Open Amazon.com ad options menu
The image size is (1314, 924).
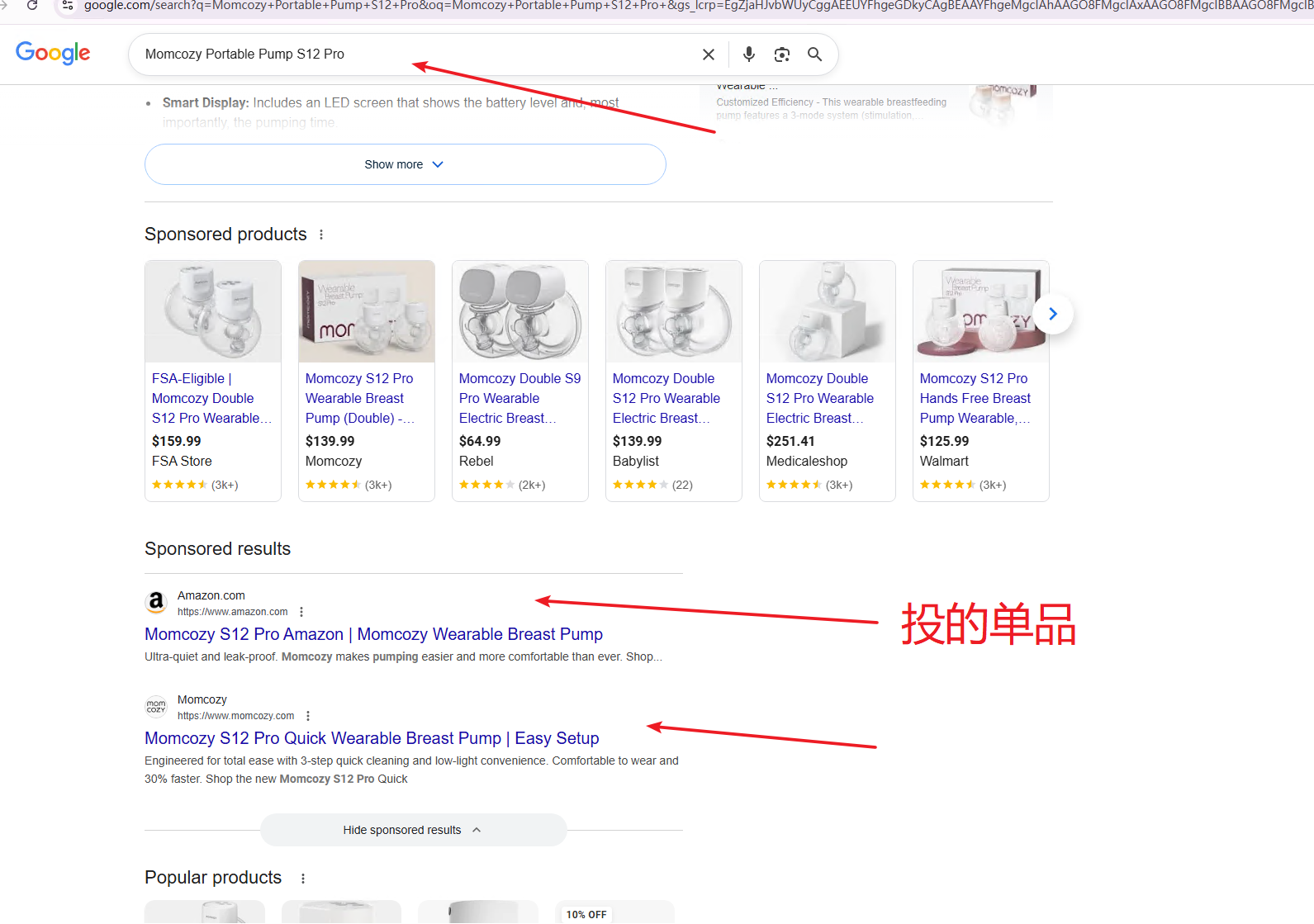(x=301, y=612)
